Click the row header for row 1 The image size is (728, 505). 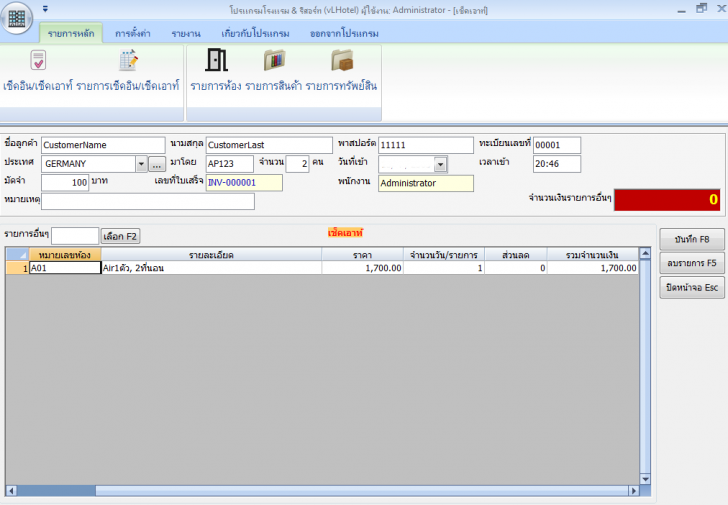pos(18,268)
